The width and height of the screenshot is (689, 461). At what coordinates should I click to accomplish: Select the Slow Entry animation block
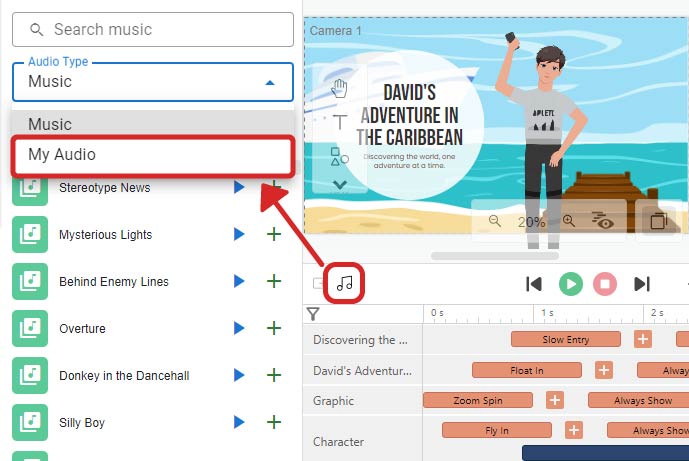tap(566, 340)
